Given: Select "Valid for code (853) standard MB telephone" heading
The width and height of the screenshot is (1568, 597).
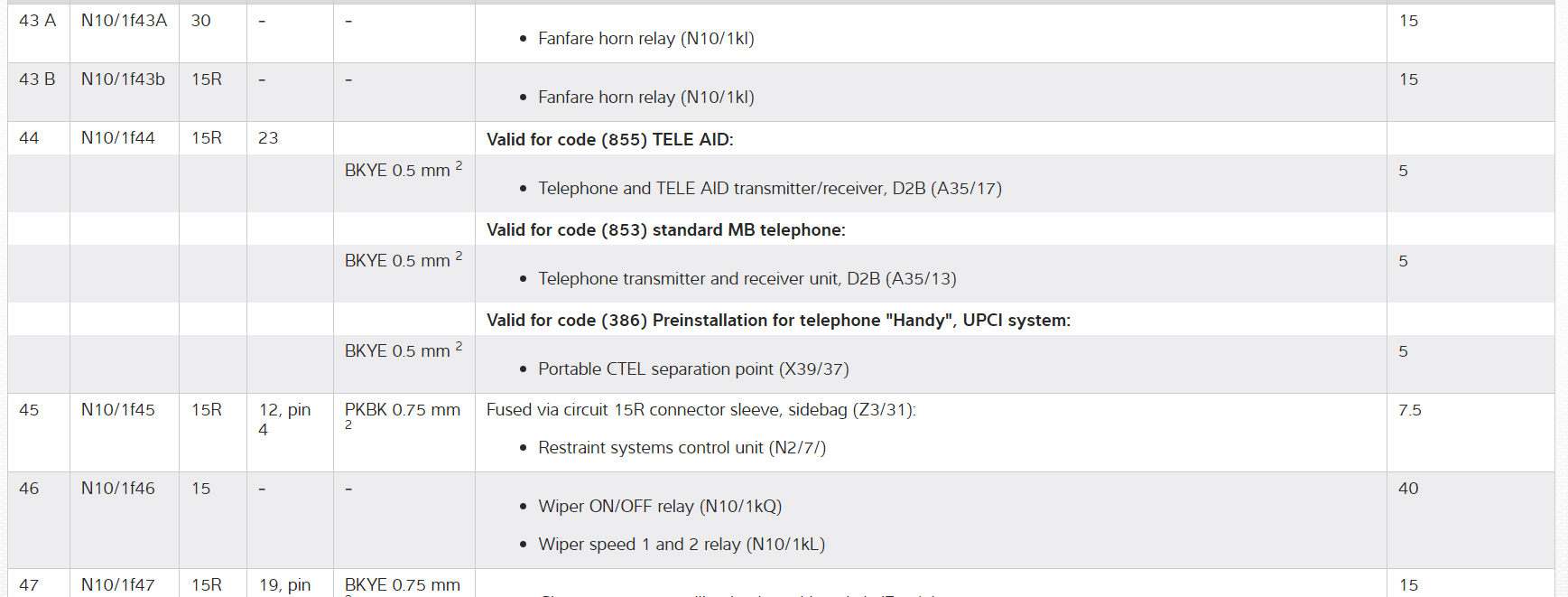Looking at the screenshot, I should point(665,230).
